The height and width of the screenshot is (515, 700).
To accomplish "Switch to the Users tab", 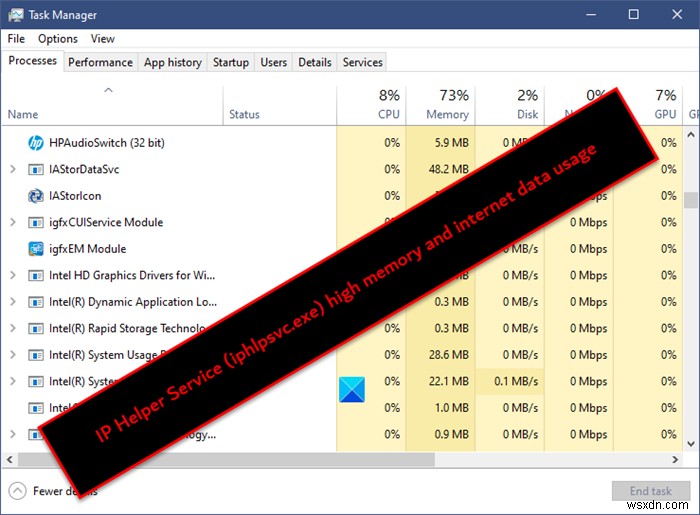I will [274, 62].
